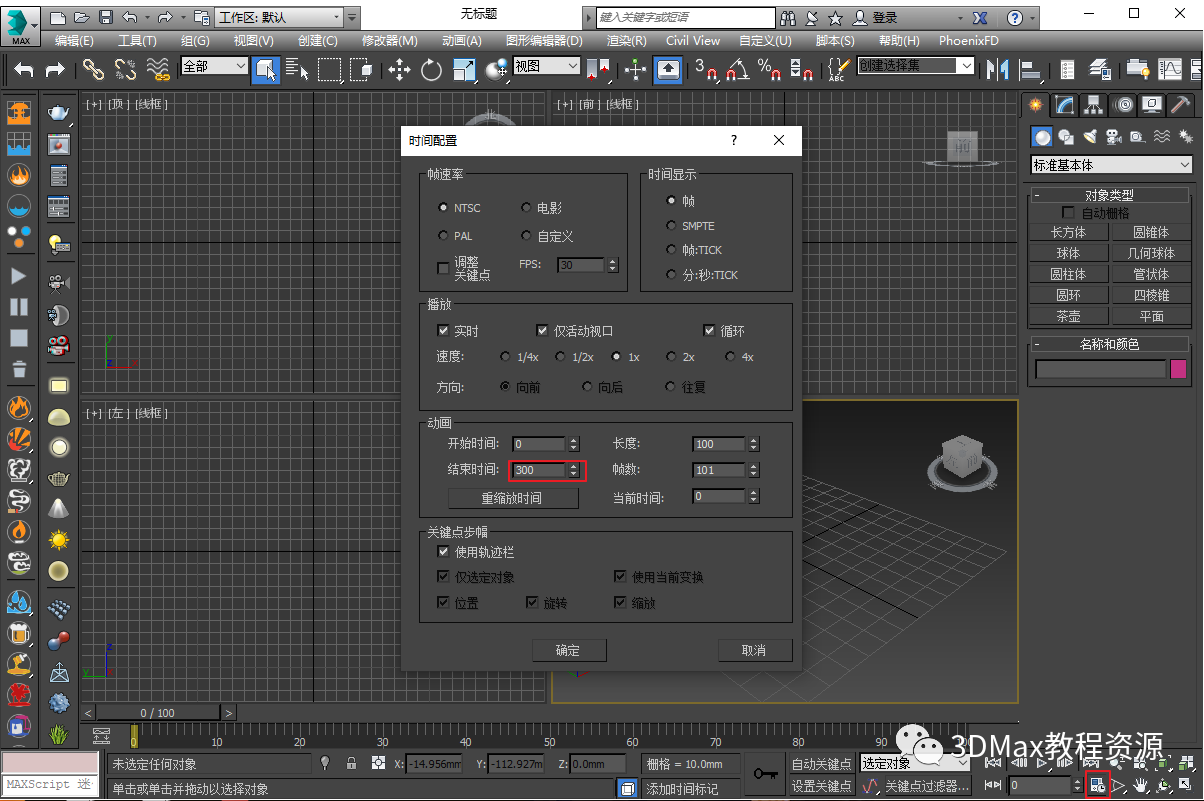Uncheck the 循环 loop checkbox
The image size is (1204, 801).
tap(709, 331)
